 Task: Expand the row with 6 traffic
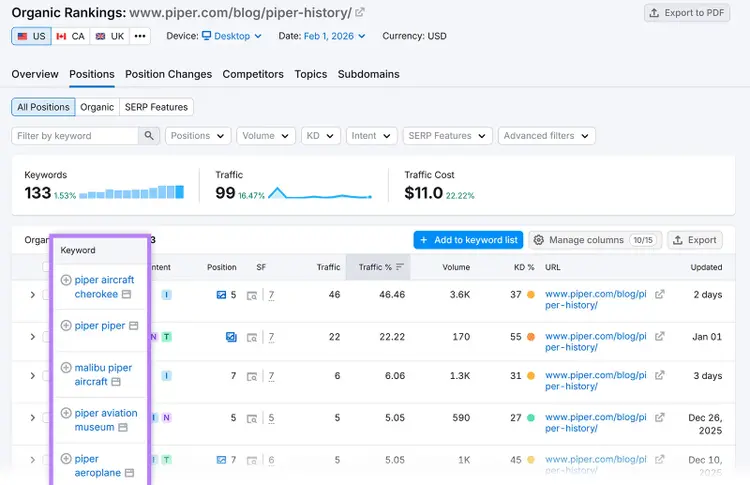pyautogui.click(x=33, y=375)
